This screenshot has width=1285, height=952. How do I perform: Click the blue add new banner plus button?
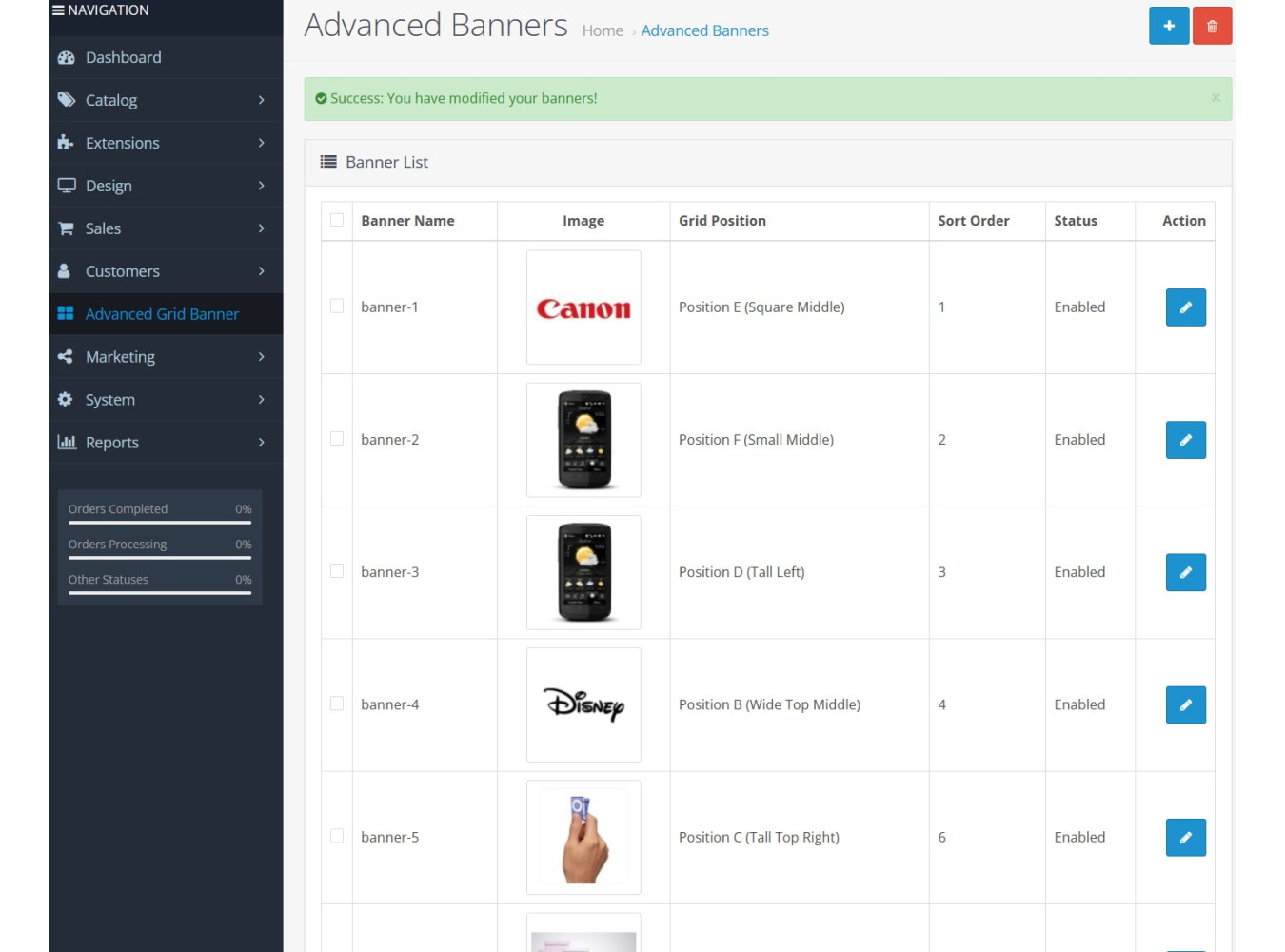(1168, 26)
